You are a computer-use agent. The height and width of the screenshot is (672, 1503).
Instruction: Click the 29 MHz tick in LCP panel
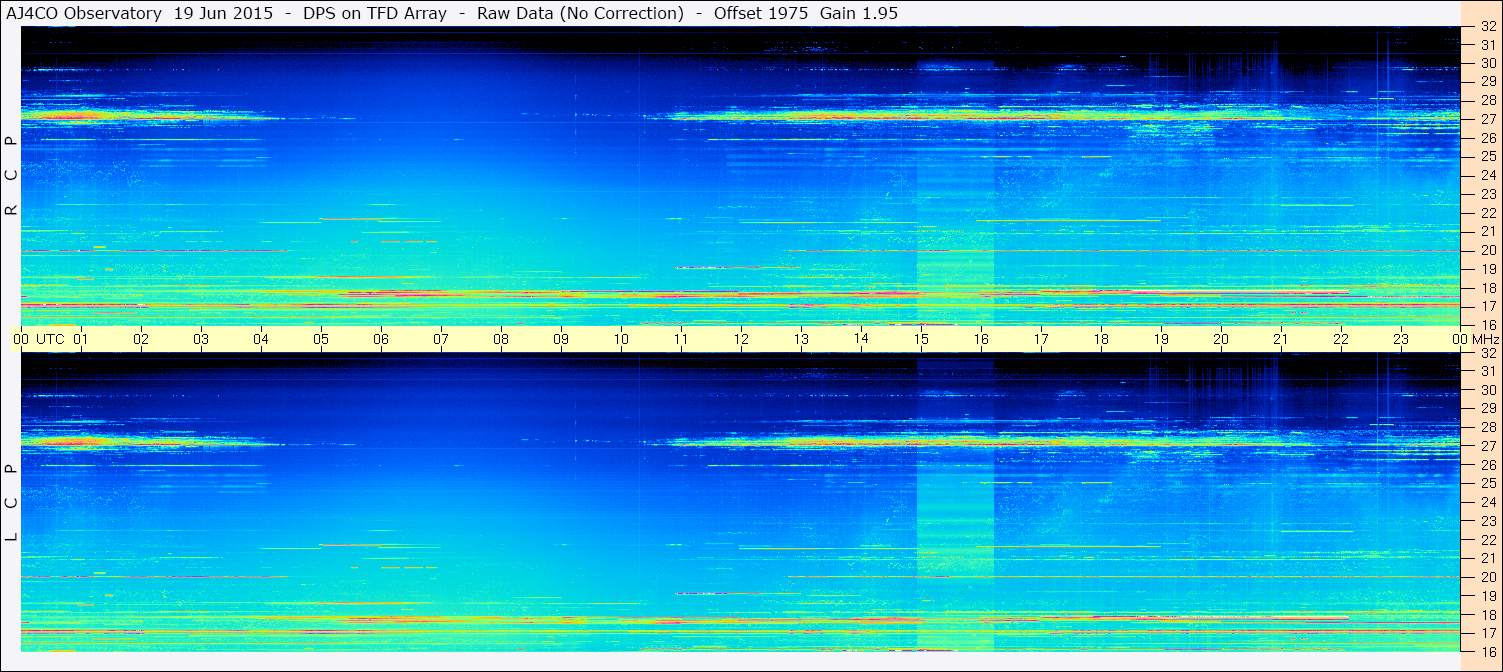(1488, 409)
